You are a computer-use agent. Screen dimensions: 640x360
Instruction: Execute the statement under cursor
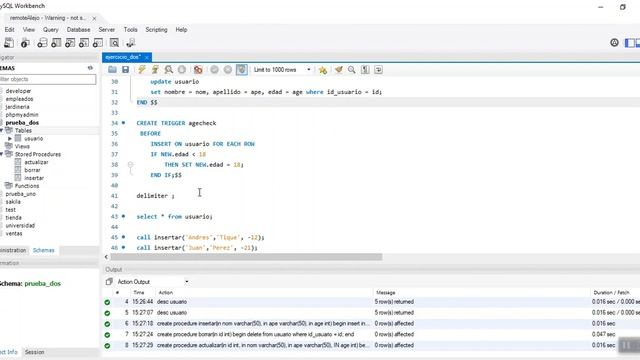pyautogui.click(x=155, y=70)
